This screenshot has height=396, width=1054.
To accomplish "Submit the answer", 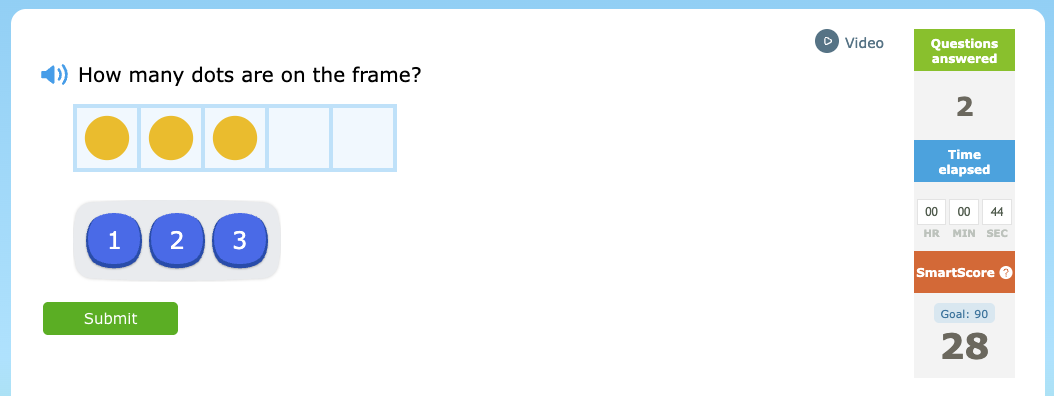I will point(110,318).
